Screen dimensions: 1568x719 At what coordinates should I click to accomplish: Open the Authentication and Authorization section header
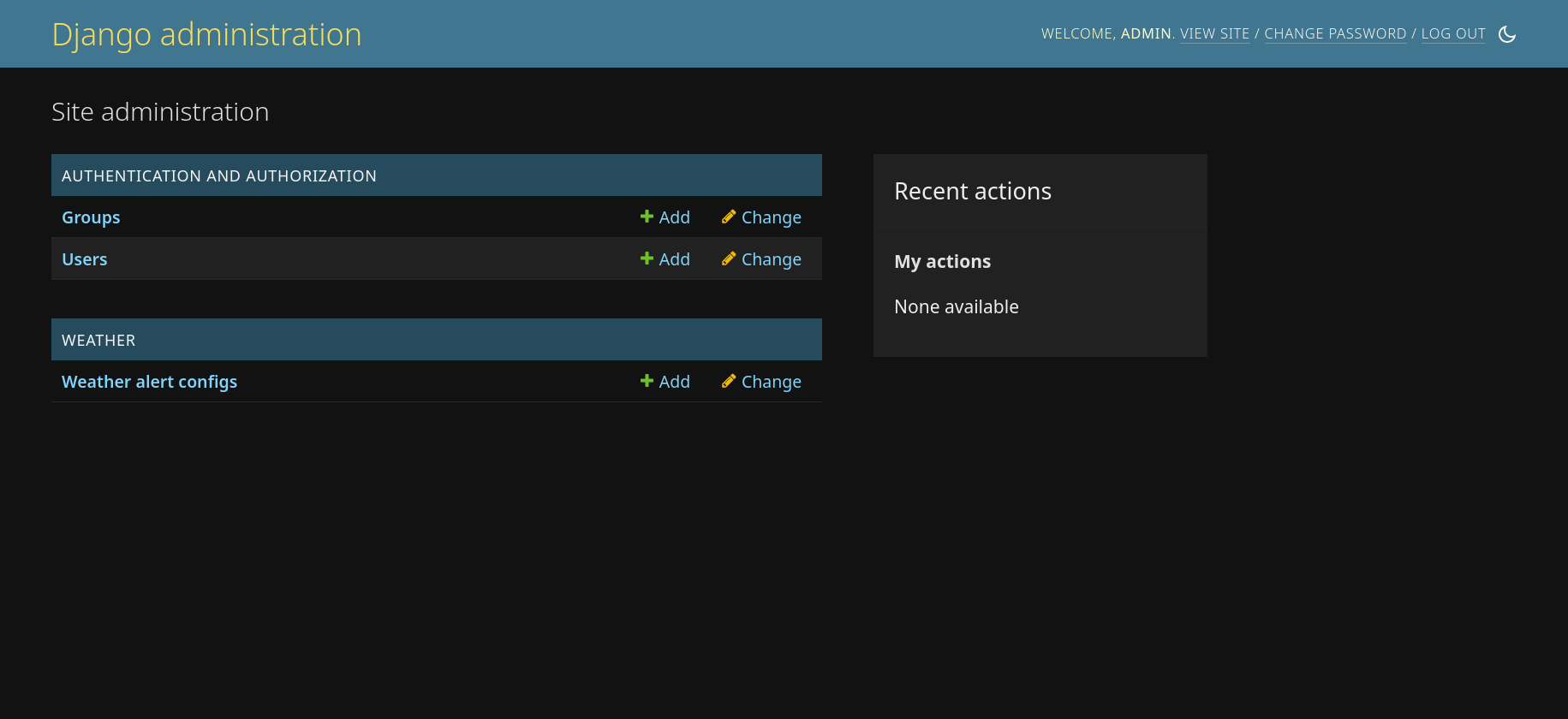pyautogui.click(x=219, y=175)
